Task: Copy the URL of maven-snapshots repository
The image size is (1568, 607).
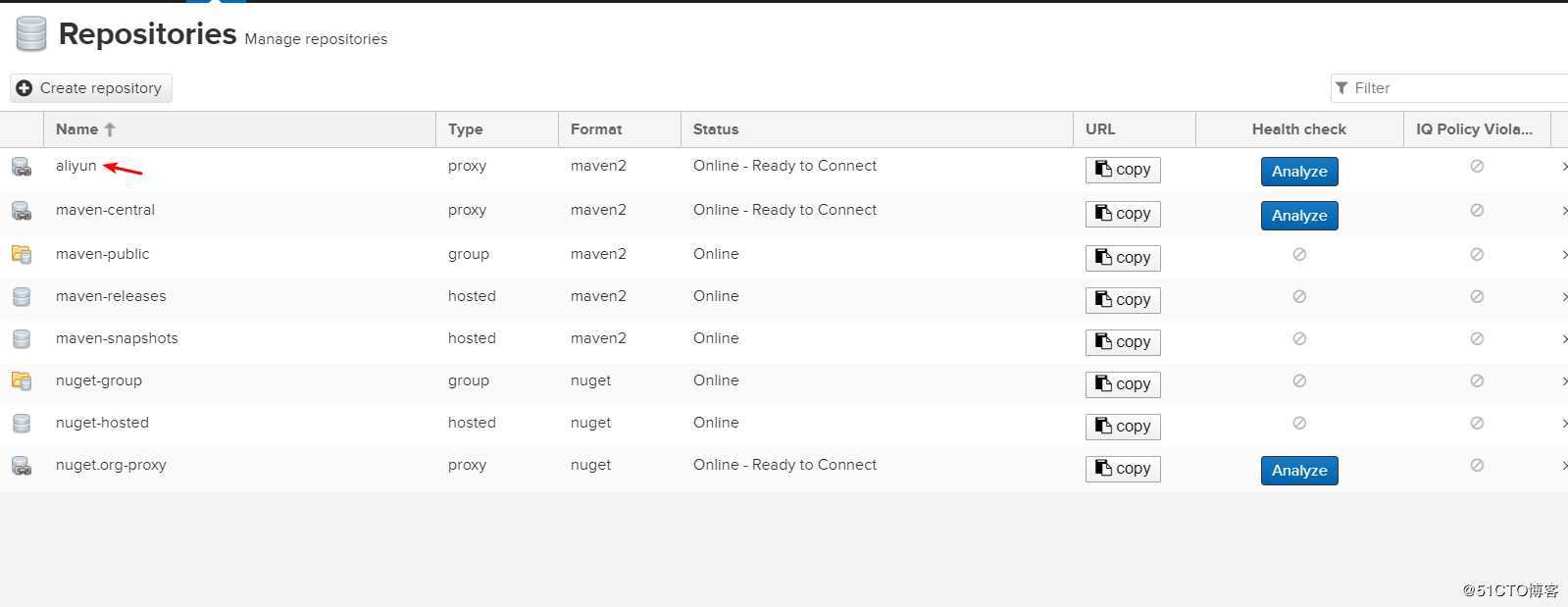Action: tap(1123, 342)
